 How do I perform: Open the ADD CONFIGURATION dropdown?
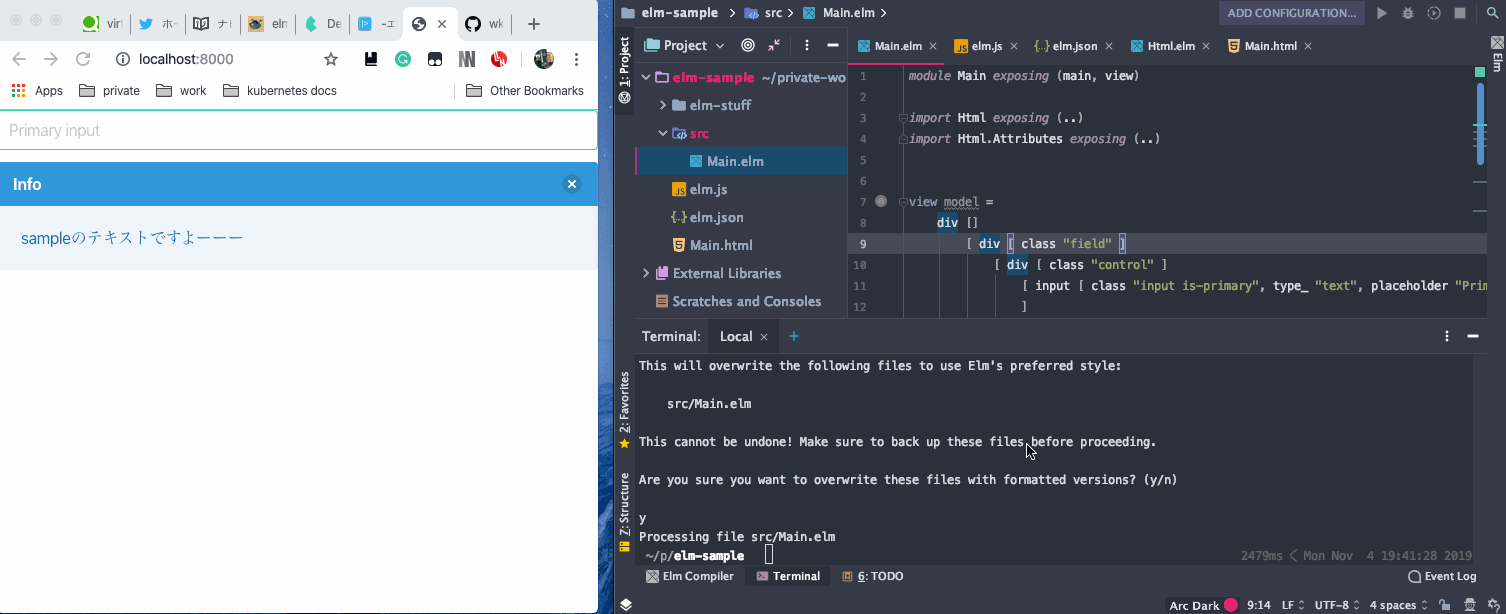1291,12
